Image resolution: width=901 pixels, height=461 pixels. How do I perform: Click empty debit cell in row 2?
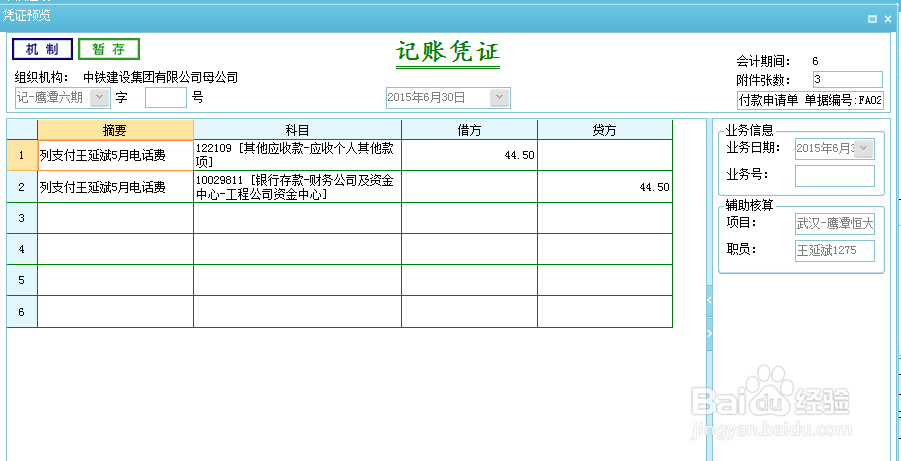pyautogui.click(x=469, y=186)
